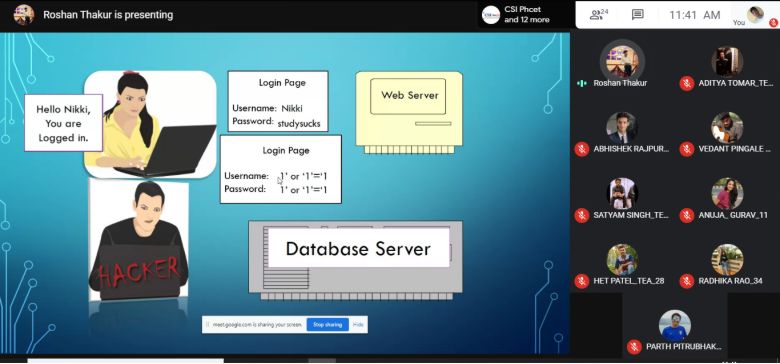Click SATYAM SINGH's muted microphone icon
Viewport: 780px width, 364px height.
[x=582, y=215]
